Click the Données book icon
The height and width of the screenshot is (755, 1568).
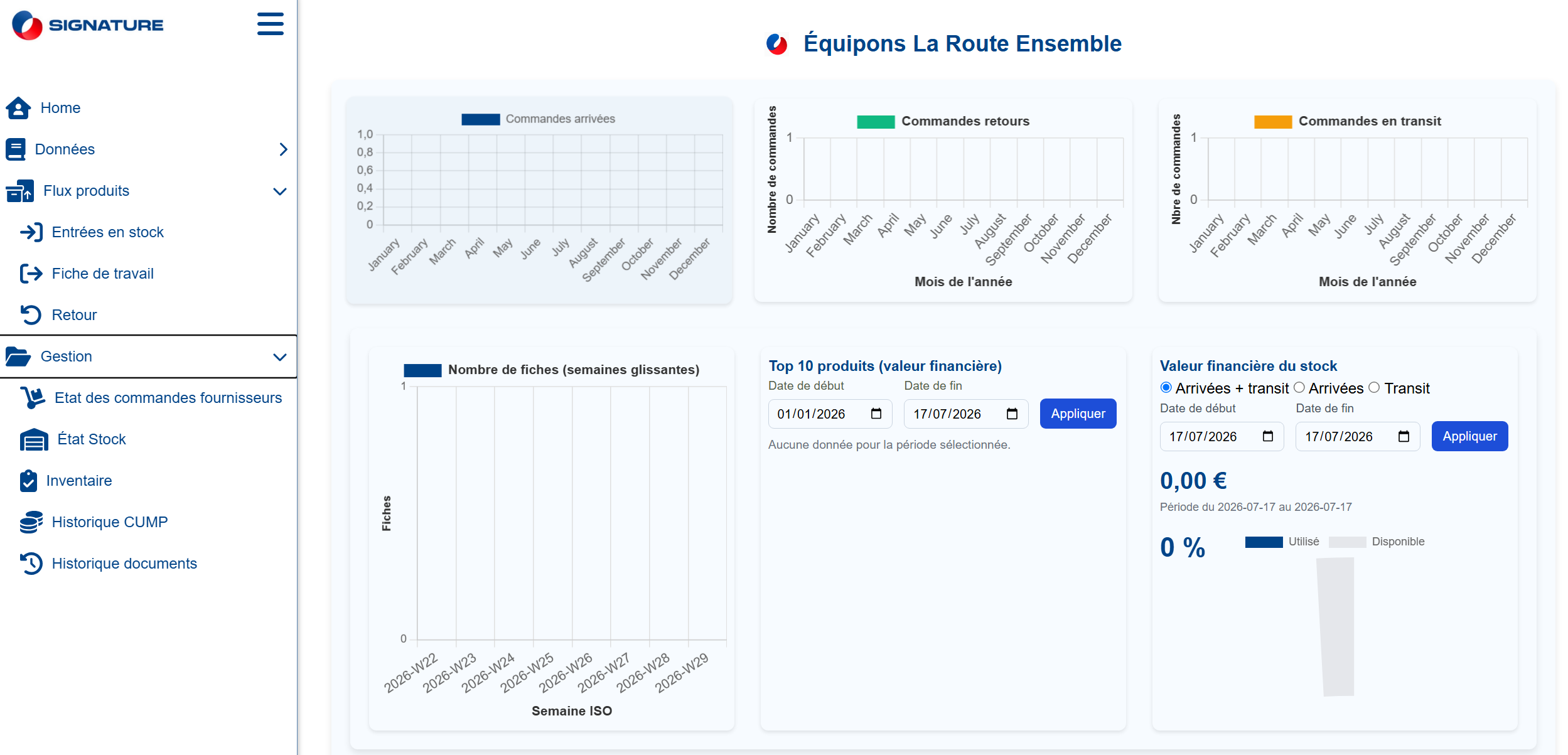click(x=16, y=149)
